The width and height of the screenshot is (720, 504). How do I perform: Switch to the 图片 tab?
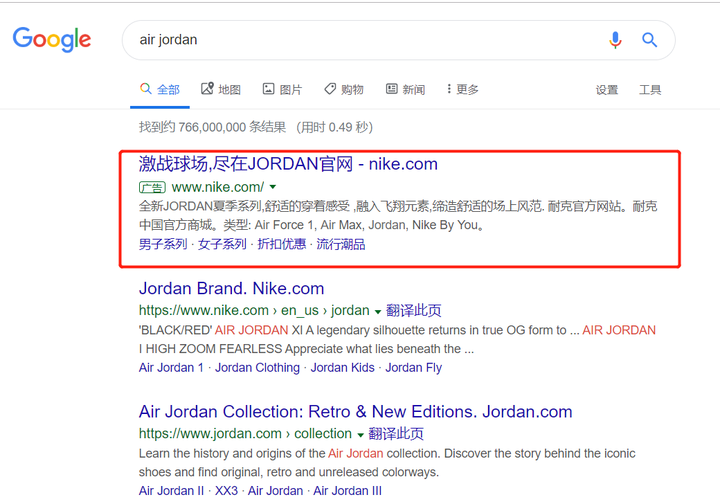coord(282,89)
